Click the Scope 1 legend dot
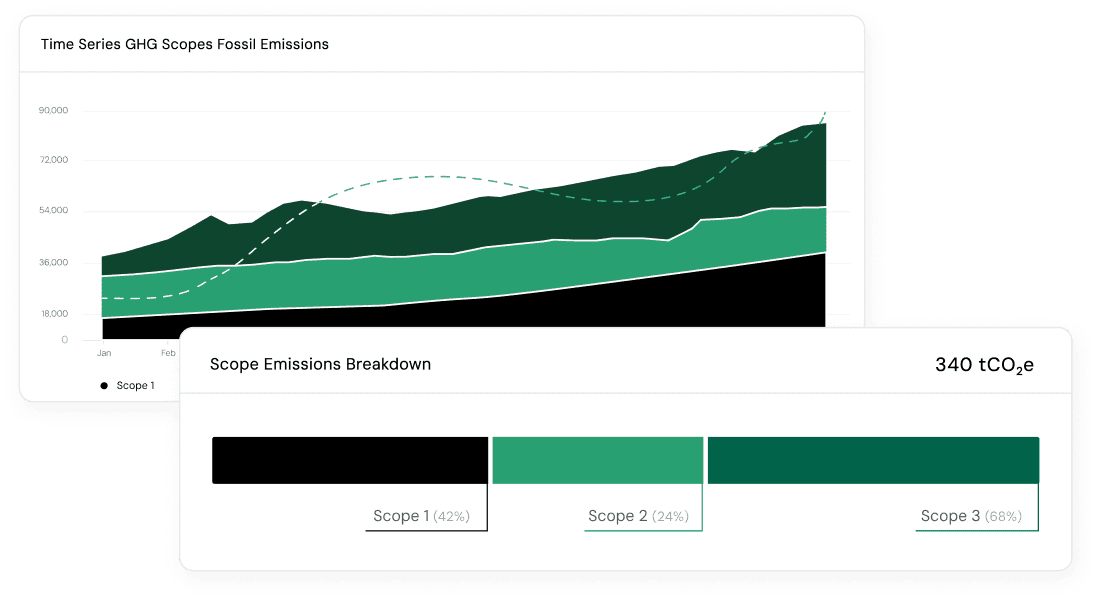1099x602 pixels. pos(104,385)
